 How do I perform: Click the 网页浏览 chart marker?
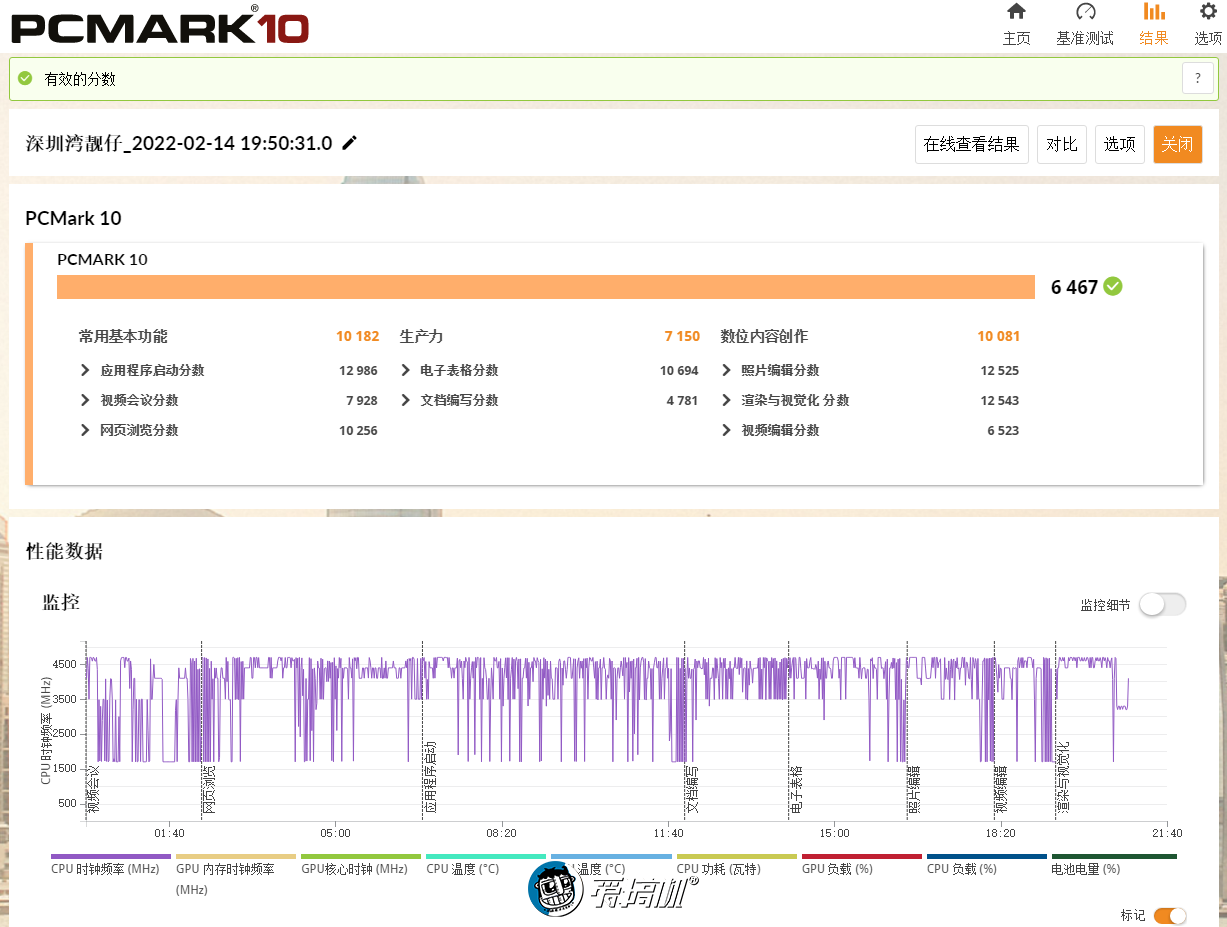[x=209, y=791]
